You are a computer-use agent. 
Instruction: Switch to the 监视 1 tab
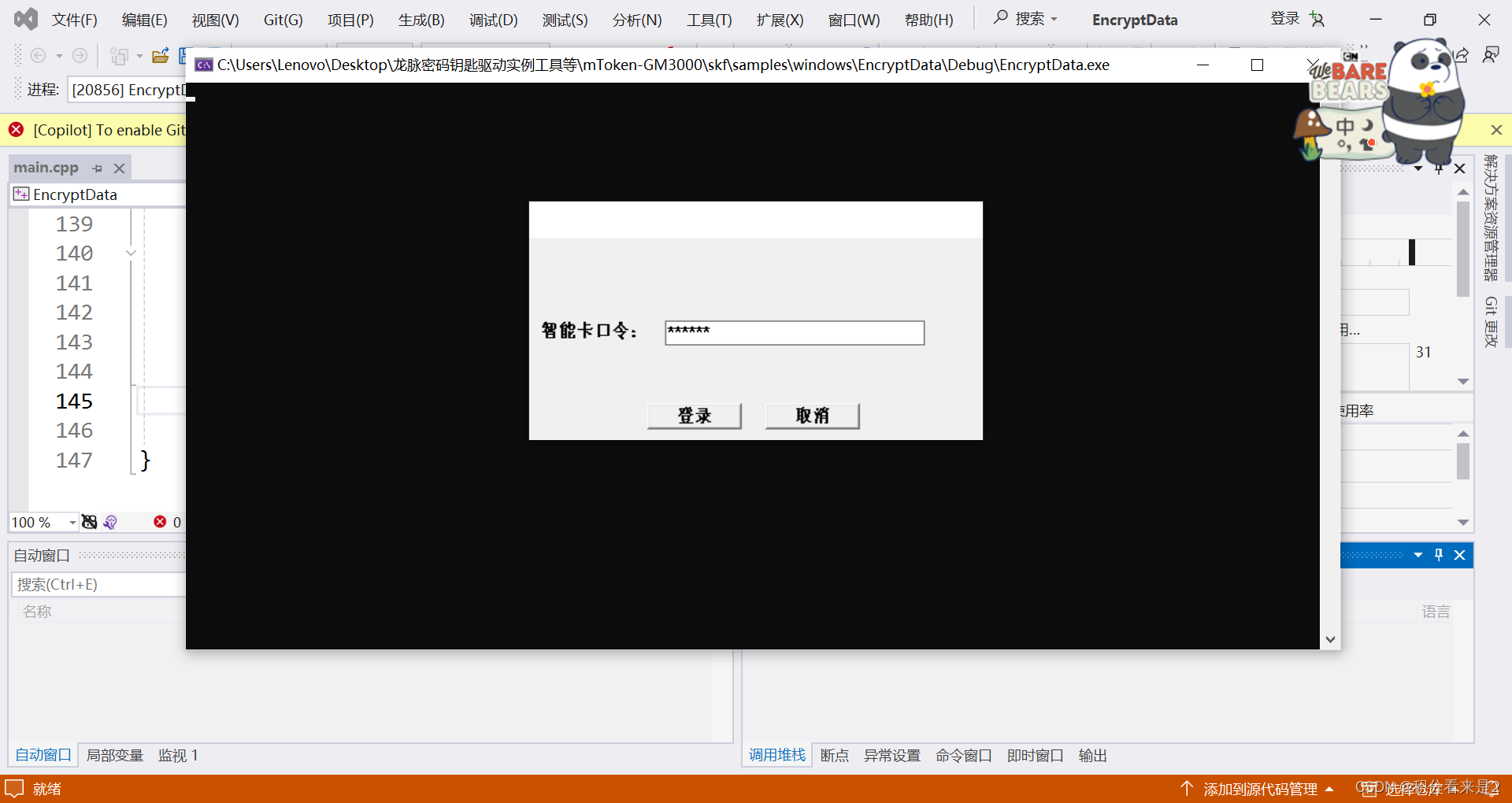179,755
